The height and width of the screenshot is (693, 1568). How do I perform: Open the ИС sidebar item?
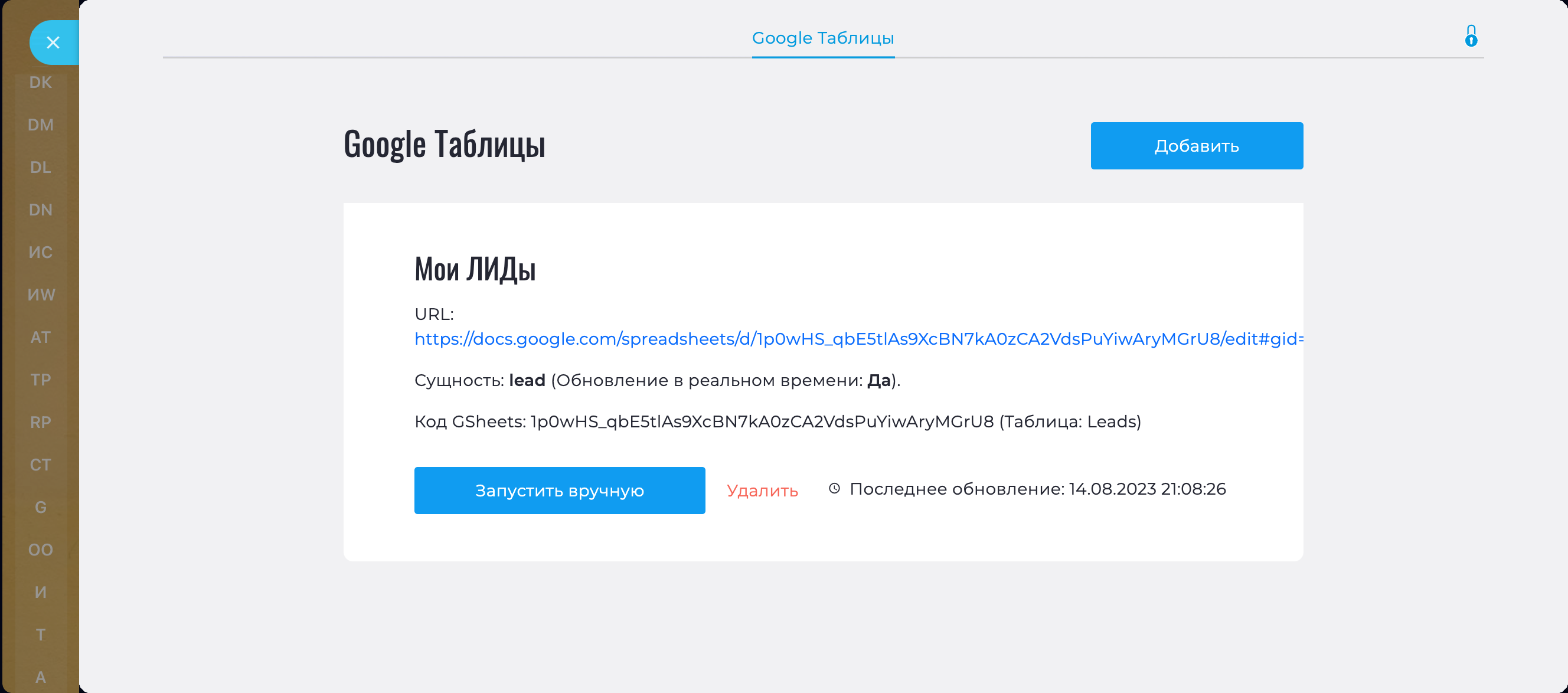41,253
